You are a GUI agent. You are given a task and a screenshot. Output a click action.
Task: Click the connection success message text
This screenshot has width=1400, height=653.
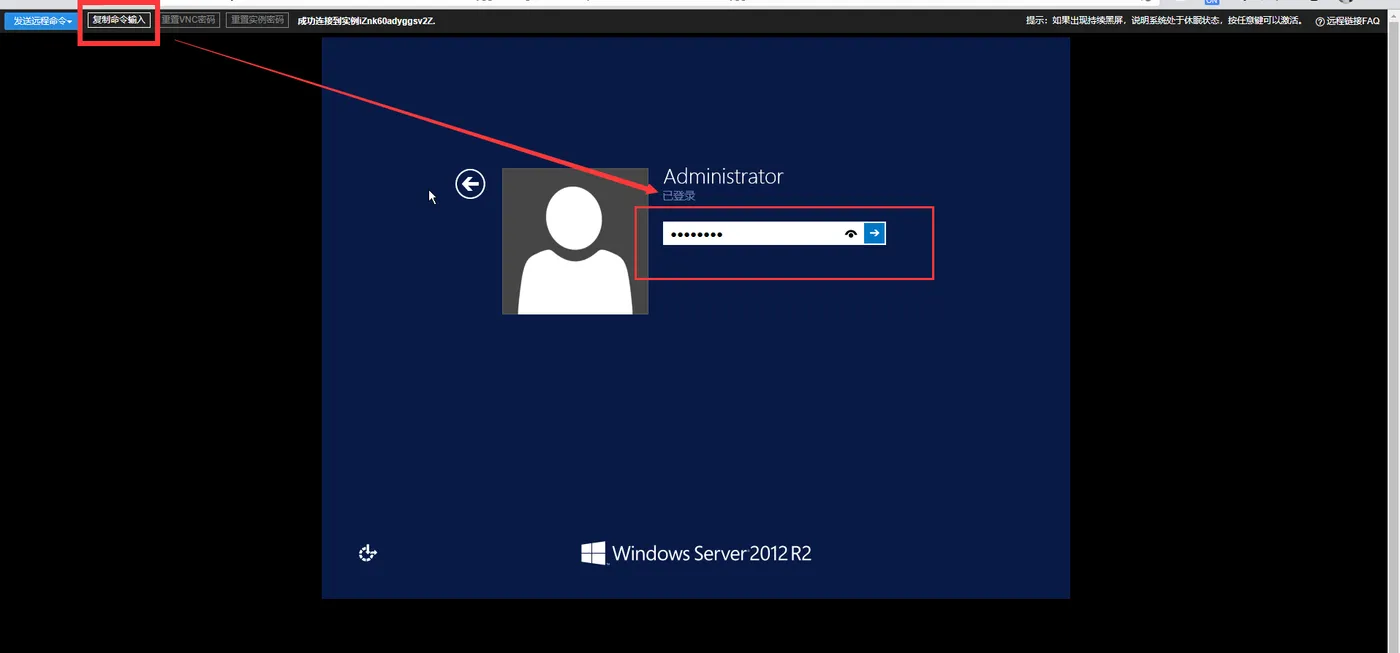366,20
